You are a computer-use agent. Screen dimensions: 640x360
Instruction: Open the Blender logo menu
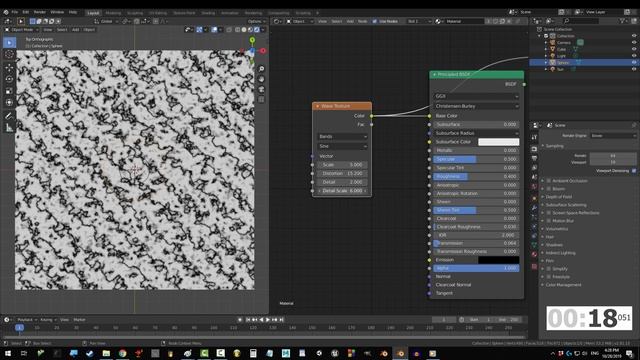click(x=6, y=12)
